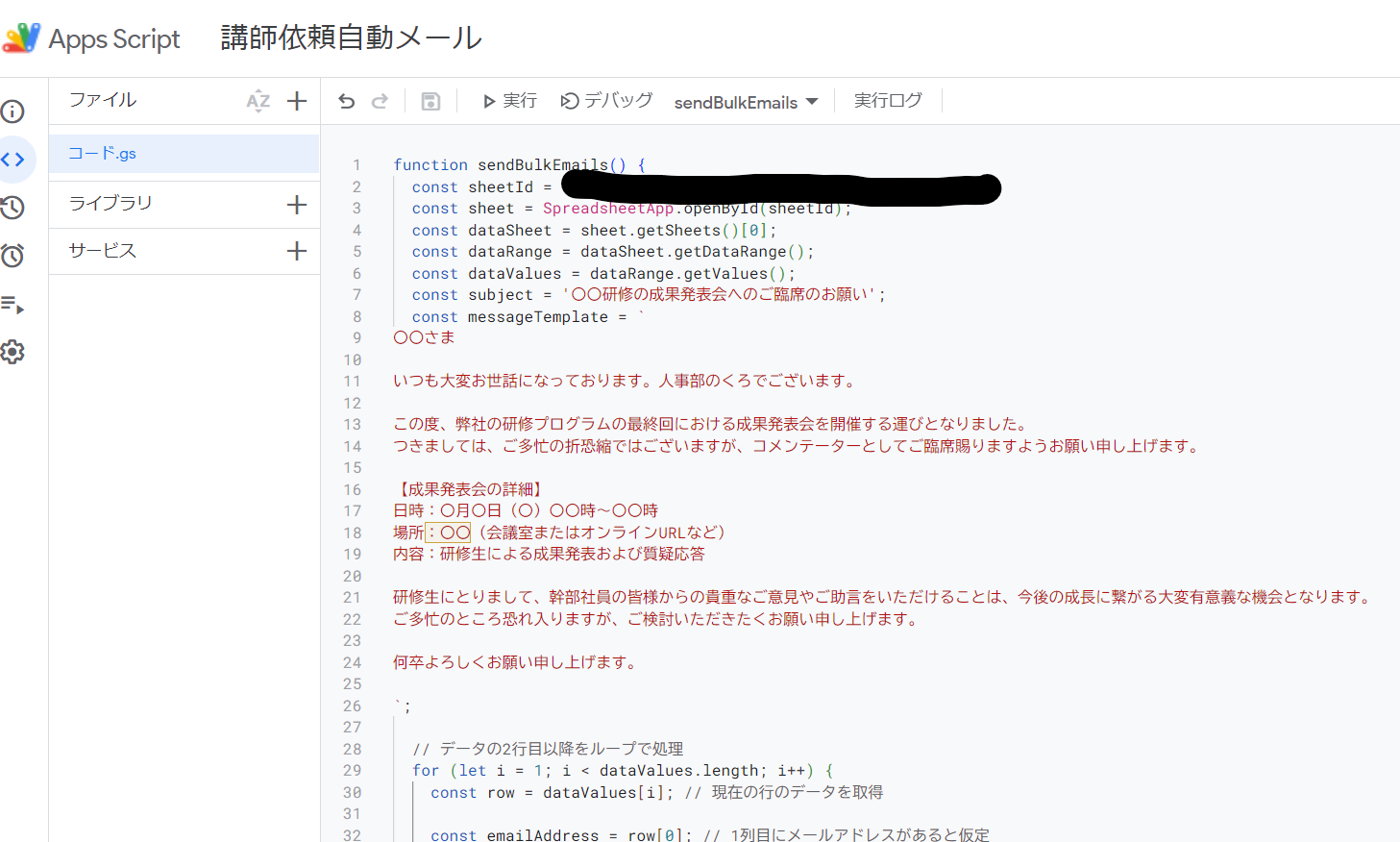Click code line with SpreadsheetApp.openById
This screenshot has width=1400, height=842.
[631, 209]
